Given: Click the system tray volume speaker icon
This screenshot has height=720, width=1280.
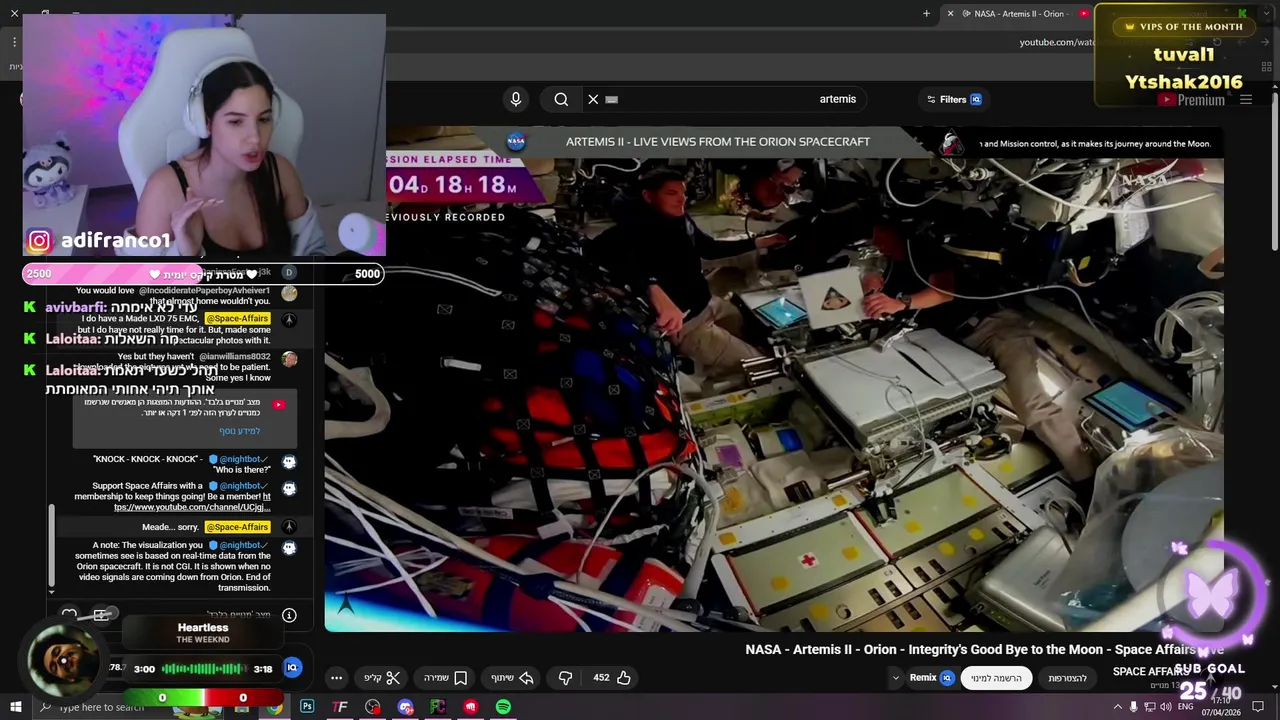Looking at the screenshot, I should (1166, 707).
